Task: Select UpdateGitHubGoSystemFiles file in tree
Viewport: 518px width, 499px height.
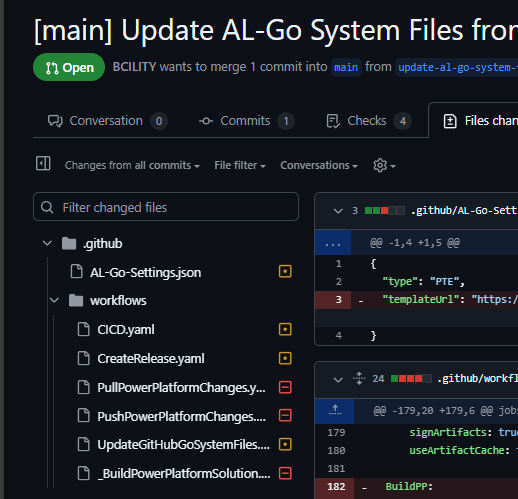Action: (183, 445)
